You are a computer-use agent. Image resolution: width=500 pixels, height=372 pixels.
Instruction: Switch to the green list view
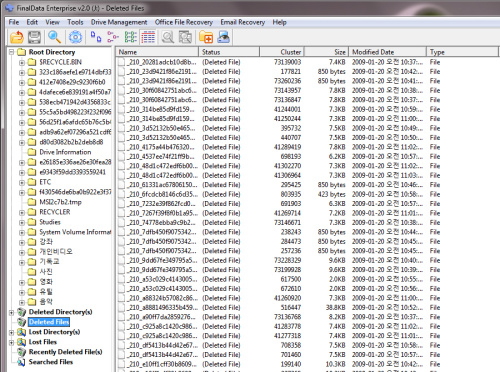130,37
